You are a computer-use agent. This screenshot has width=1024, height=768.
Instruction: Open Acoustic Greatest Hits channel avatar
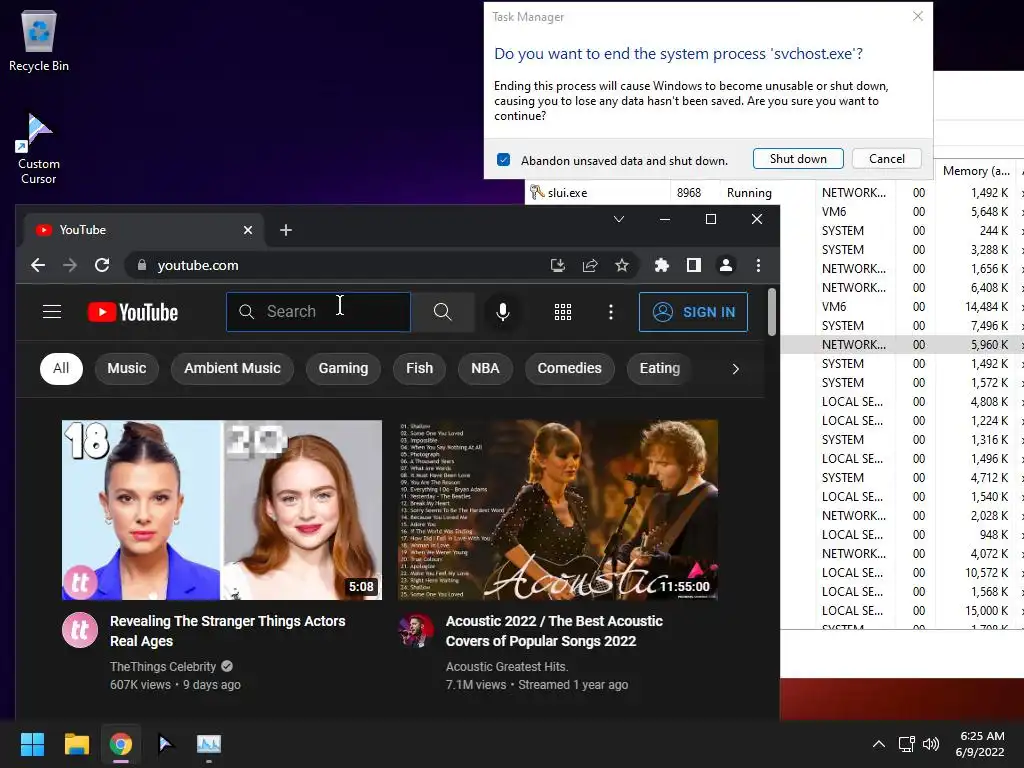(416, 630)
